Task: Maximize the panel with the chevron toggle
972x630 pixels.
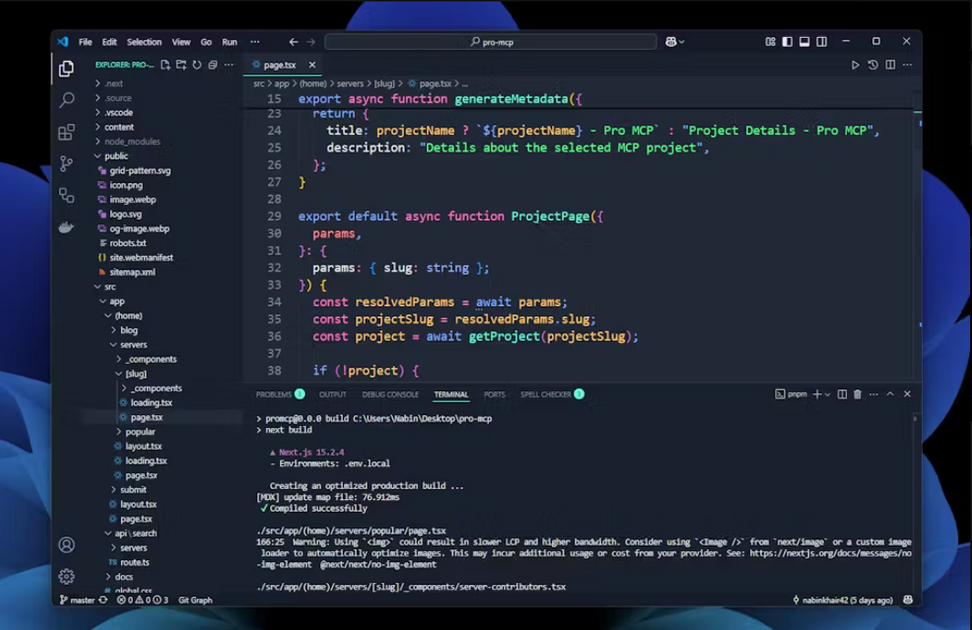Action: [x=891, y=394]
